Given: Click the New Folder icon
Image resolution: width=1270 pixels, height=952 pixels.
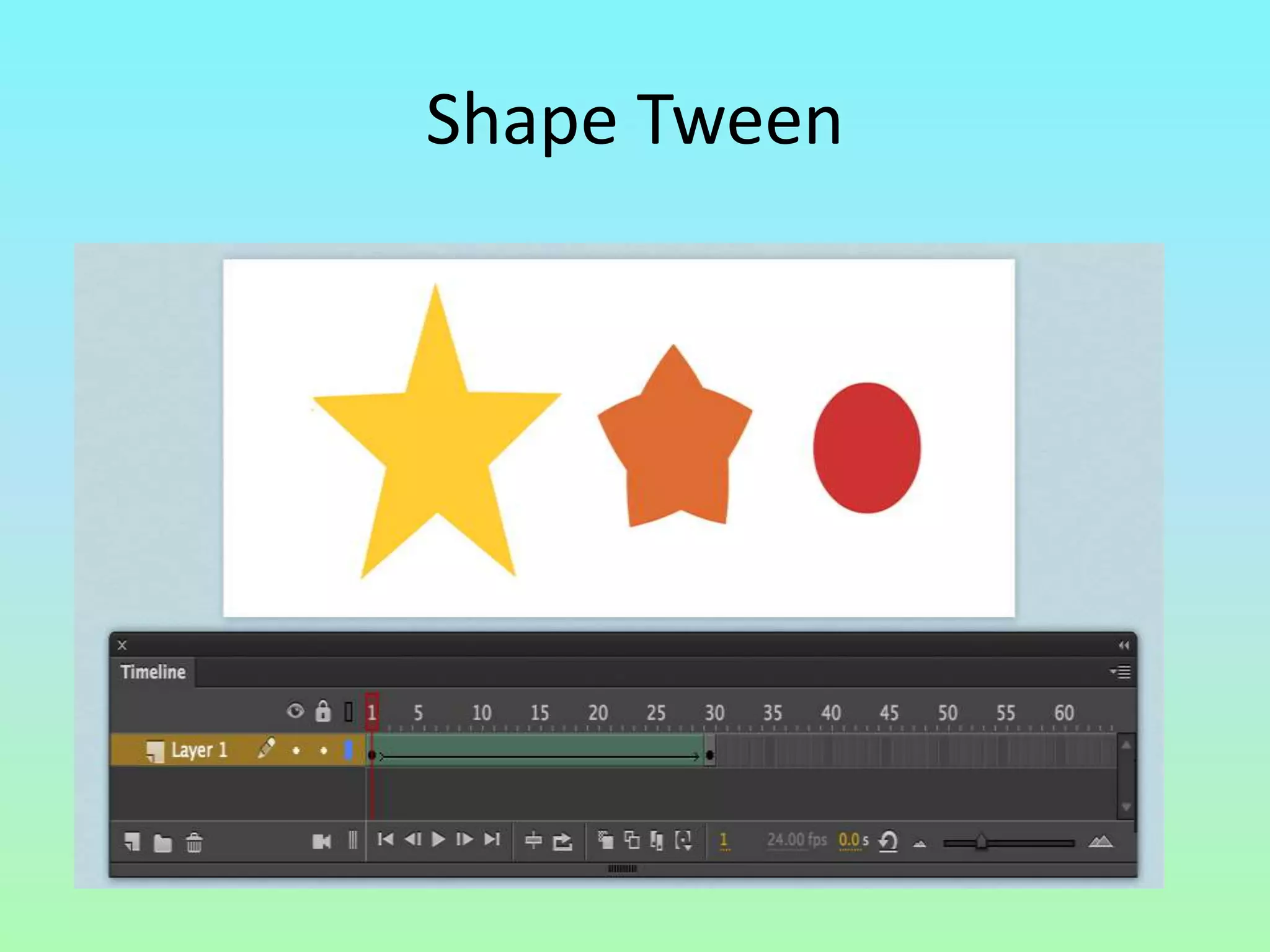Looking at the screenshot, I should click(x=162, y=843).
